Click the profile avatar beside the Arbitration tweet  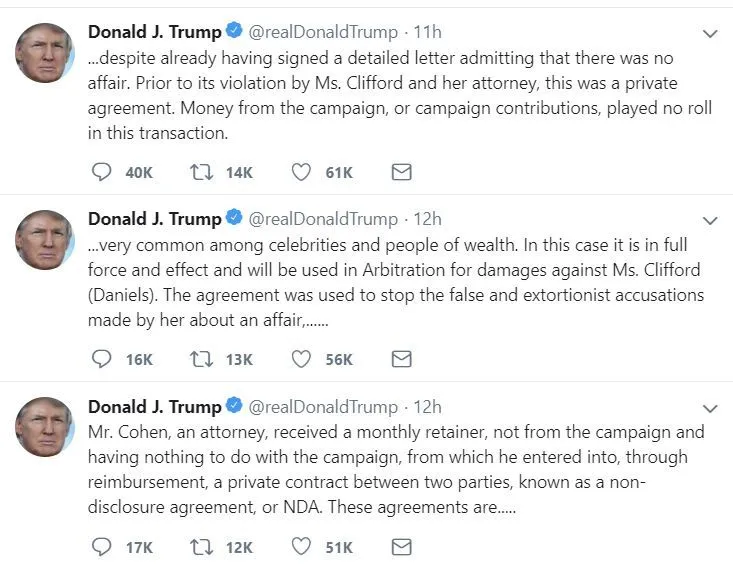click(x=45, y=240)
